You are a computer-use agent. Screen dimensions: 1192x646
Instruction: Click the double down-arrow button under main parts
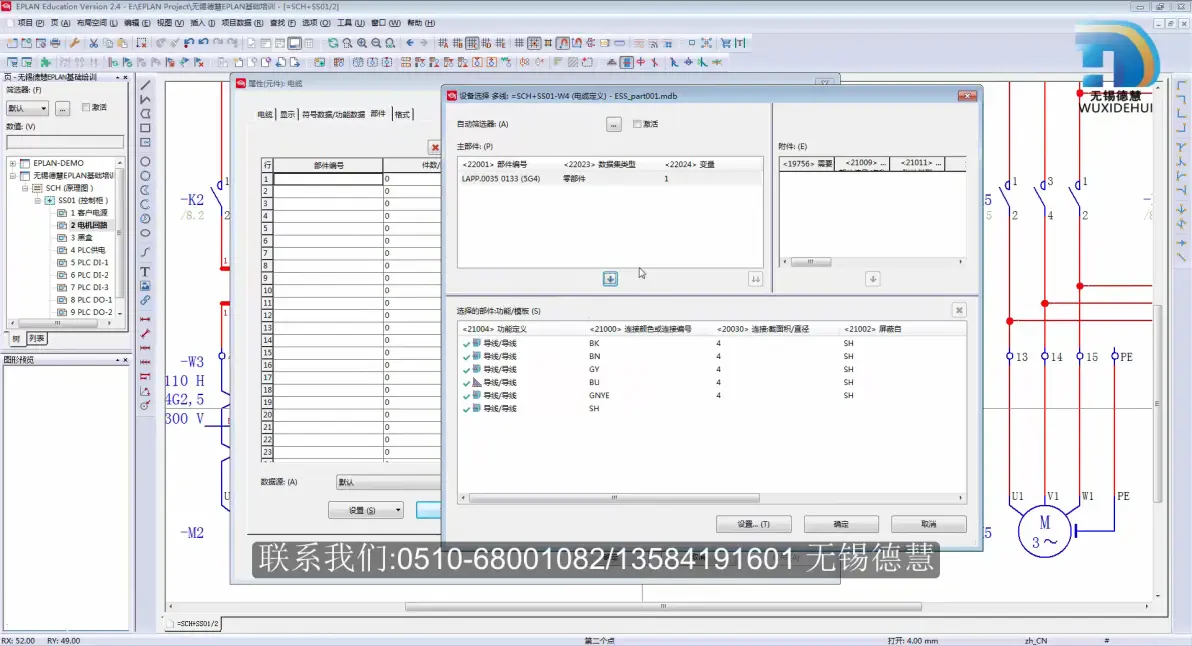click(756, 279)
